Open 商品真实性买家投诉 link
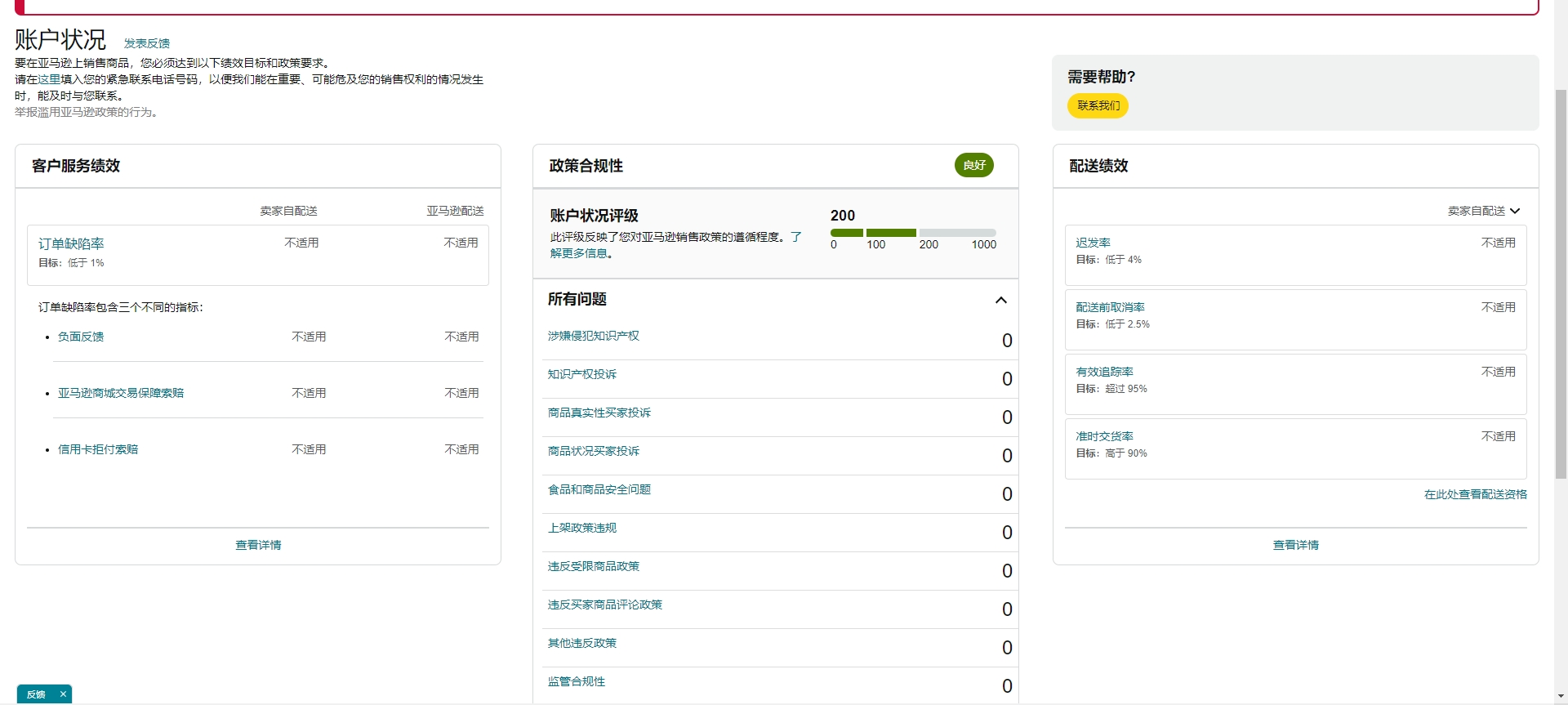This screenshot has height=705, width=1568. coord(599,413)
